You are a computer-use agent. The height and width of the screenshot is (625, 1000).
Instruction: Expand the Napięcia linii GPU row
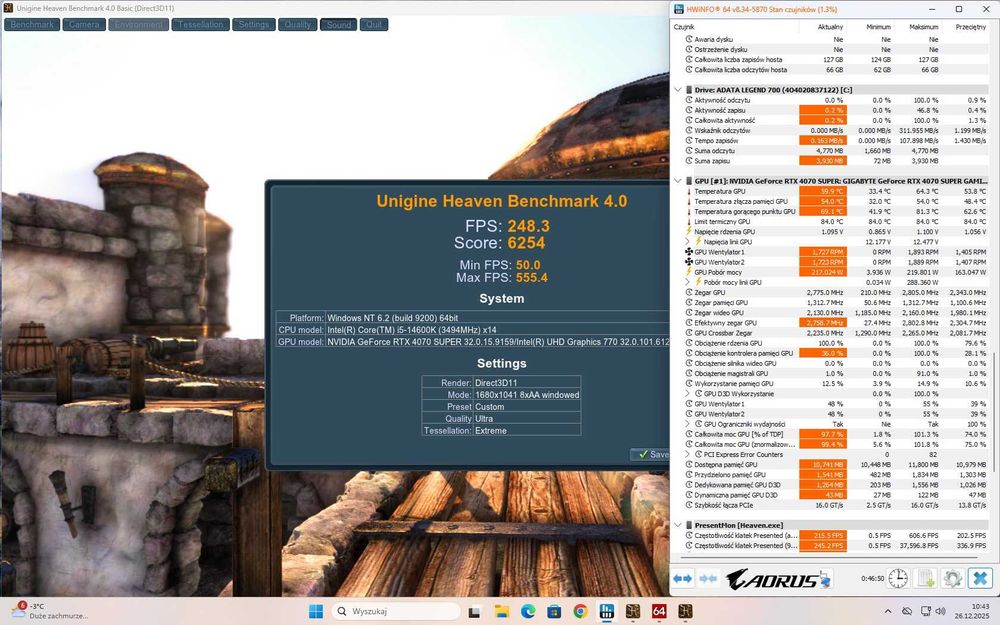[688, 242]
